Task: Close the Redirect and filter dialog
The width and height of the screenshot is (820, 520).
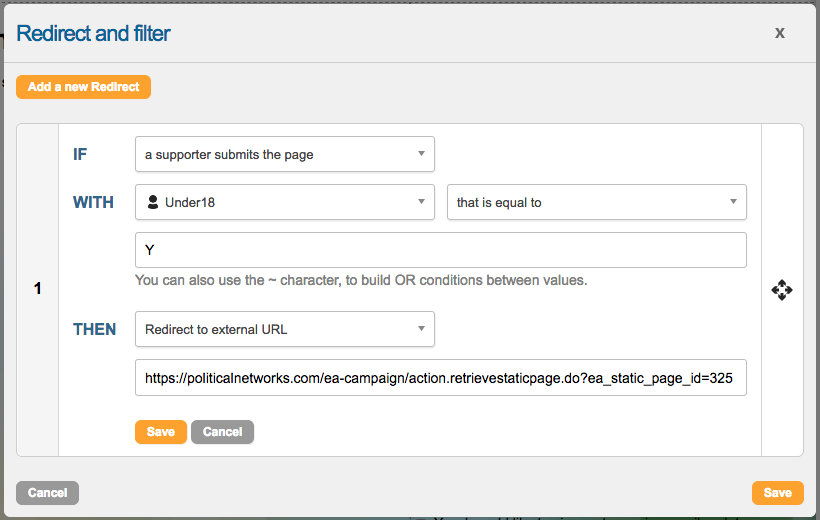Action: point(779,33)
